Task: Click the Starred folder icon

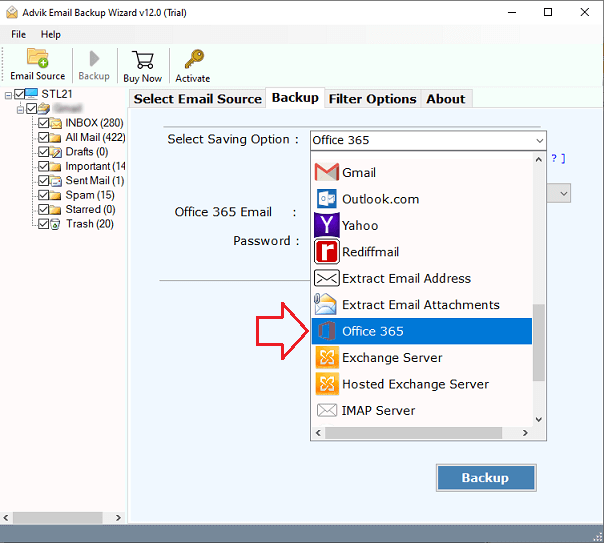Action: (x=56, y=210)
